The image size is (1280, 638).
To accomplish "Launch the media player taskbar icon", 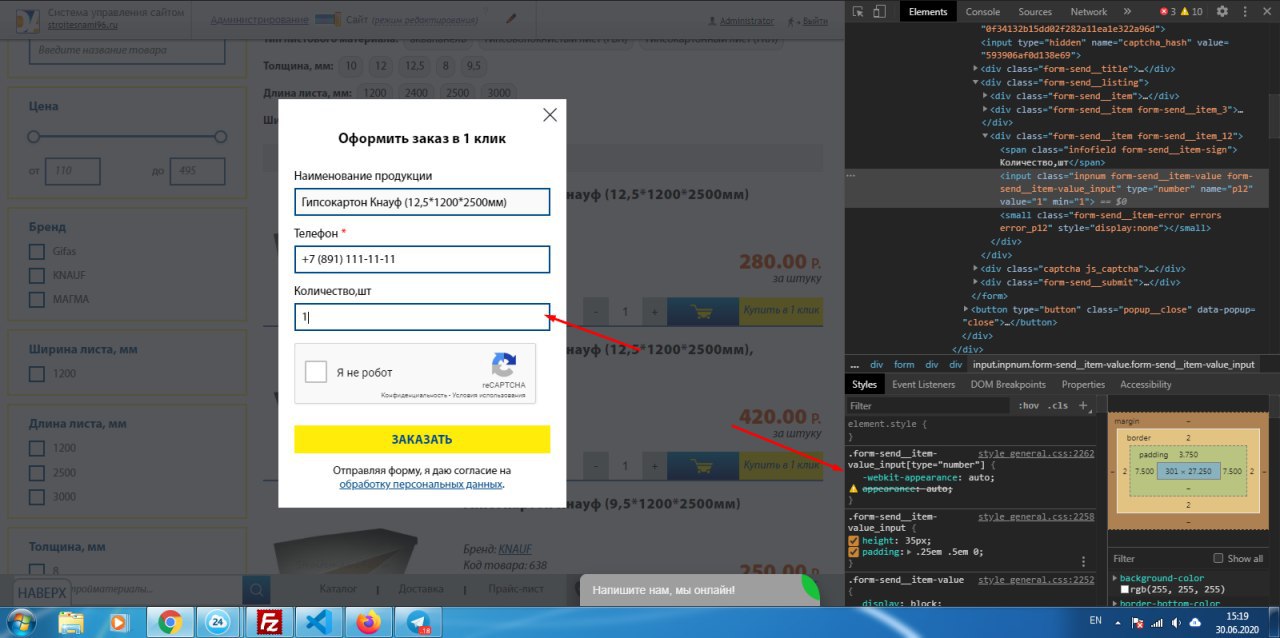I will [x=119, y=622].
